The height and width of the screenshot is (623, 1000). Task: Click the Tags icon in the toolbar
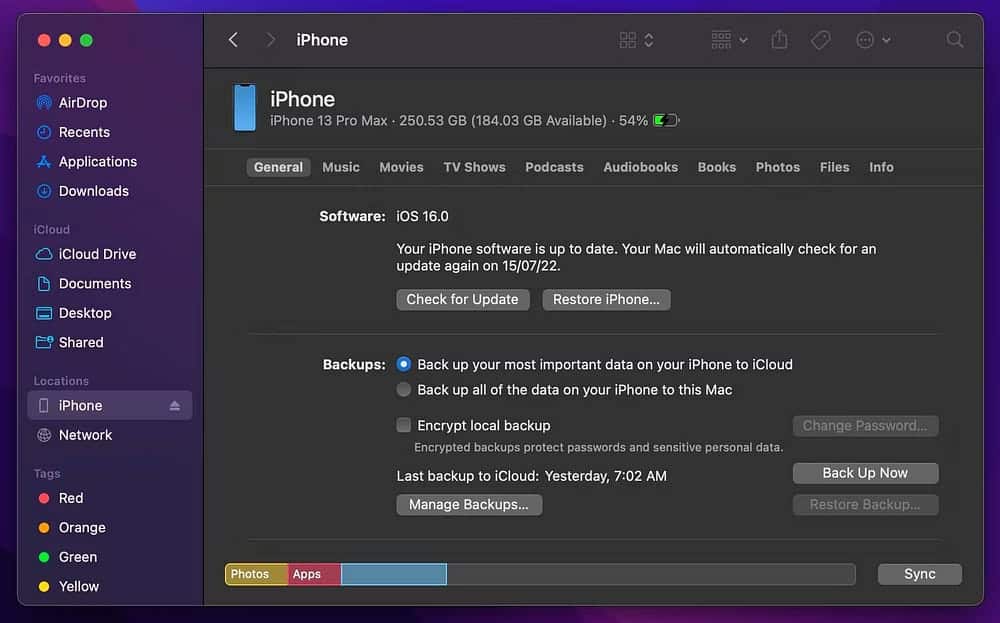820,39
